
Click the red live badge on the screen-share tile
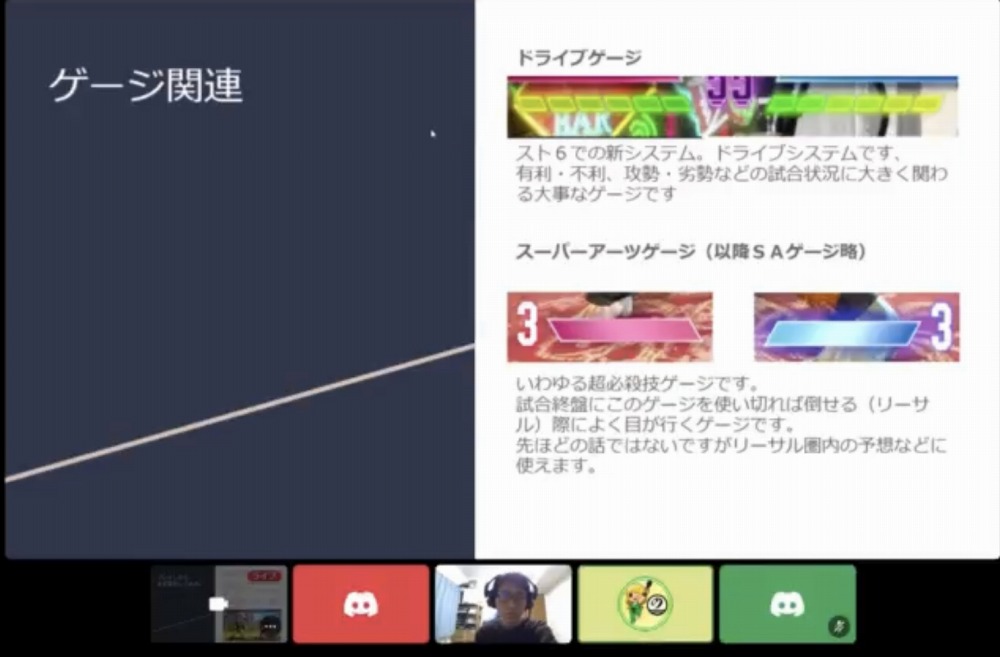pyautogui.click(x=264, y=576)
